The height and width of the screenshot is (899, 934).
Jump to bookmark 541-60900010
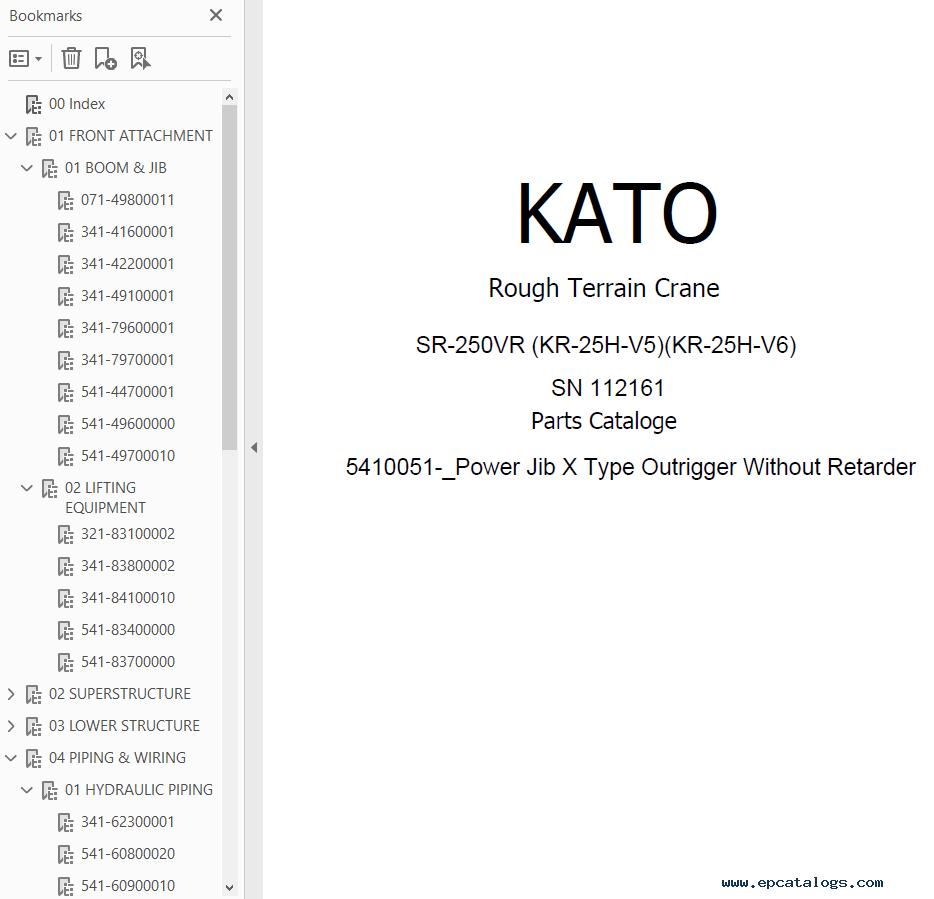[128, 886]
